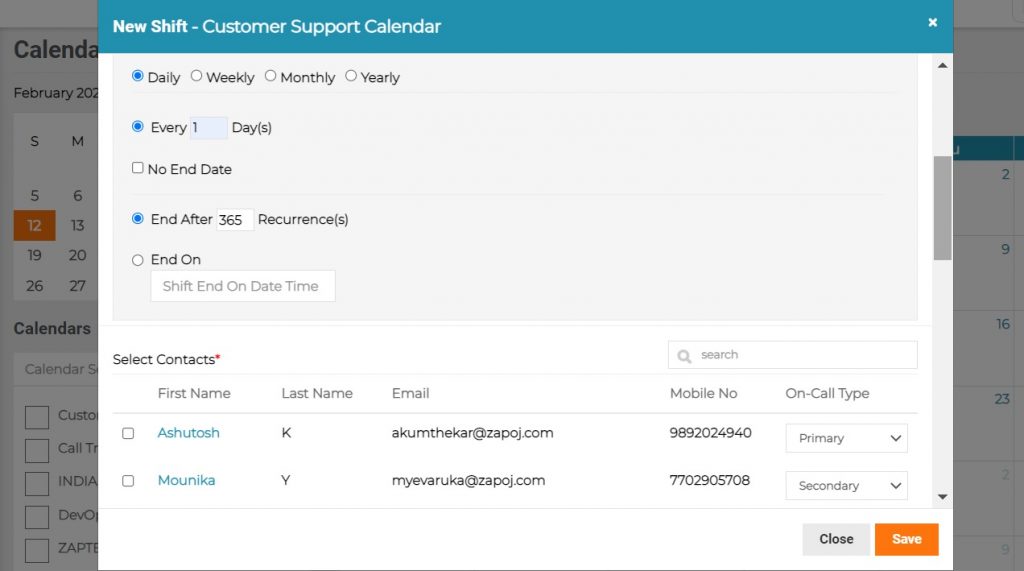Image resolution: width=1024 pixels, height=571 pixels.
Task: Click the 365 recurrences input field
Action: [x=234, y=220]
